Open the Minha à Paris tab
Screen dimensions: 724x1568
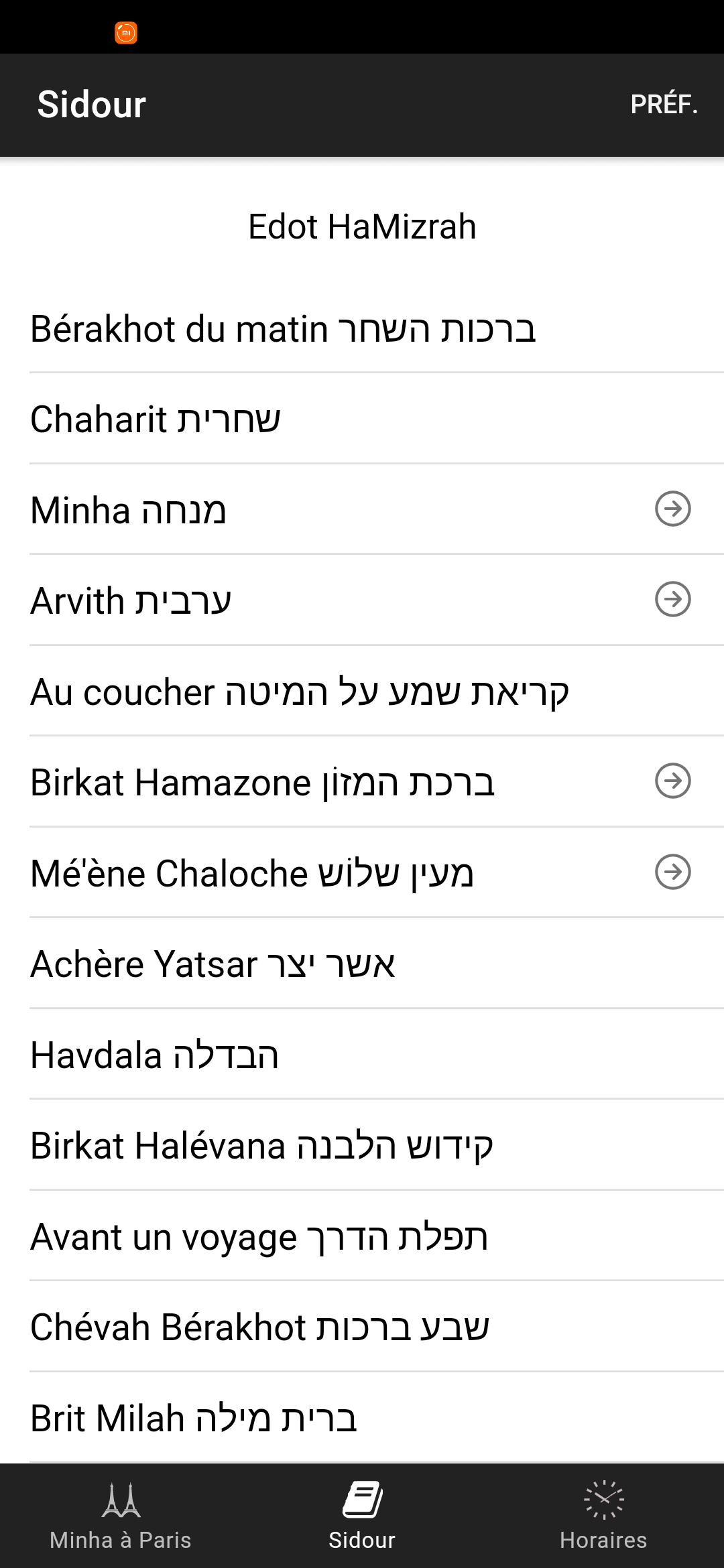(121, 1516)
